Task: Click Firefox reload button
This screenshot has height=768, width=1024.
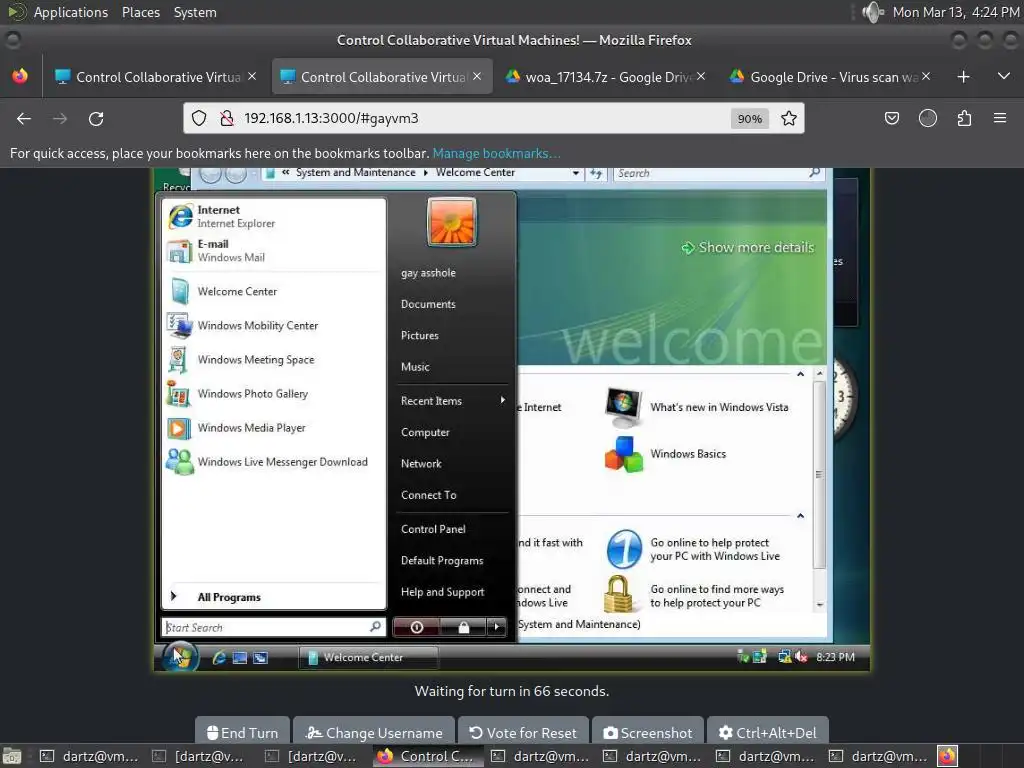Action: 96,118
